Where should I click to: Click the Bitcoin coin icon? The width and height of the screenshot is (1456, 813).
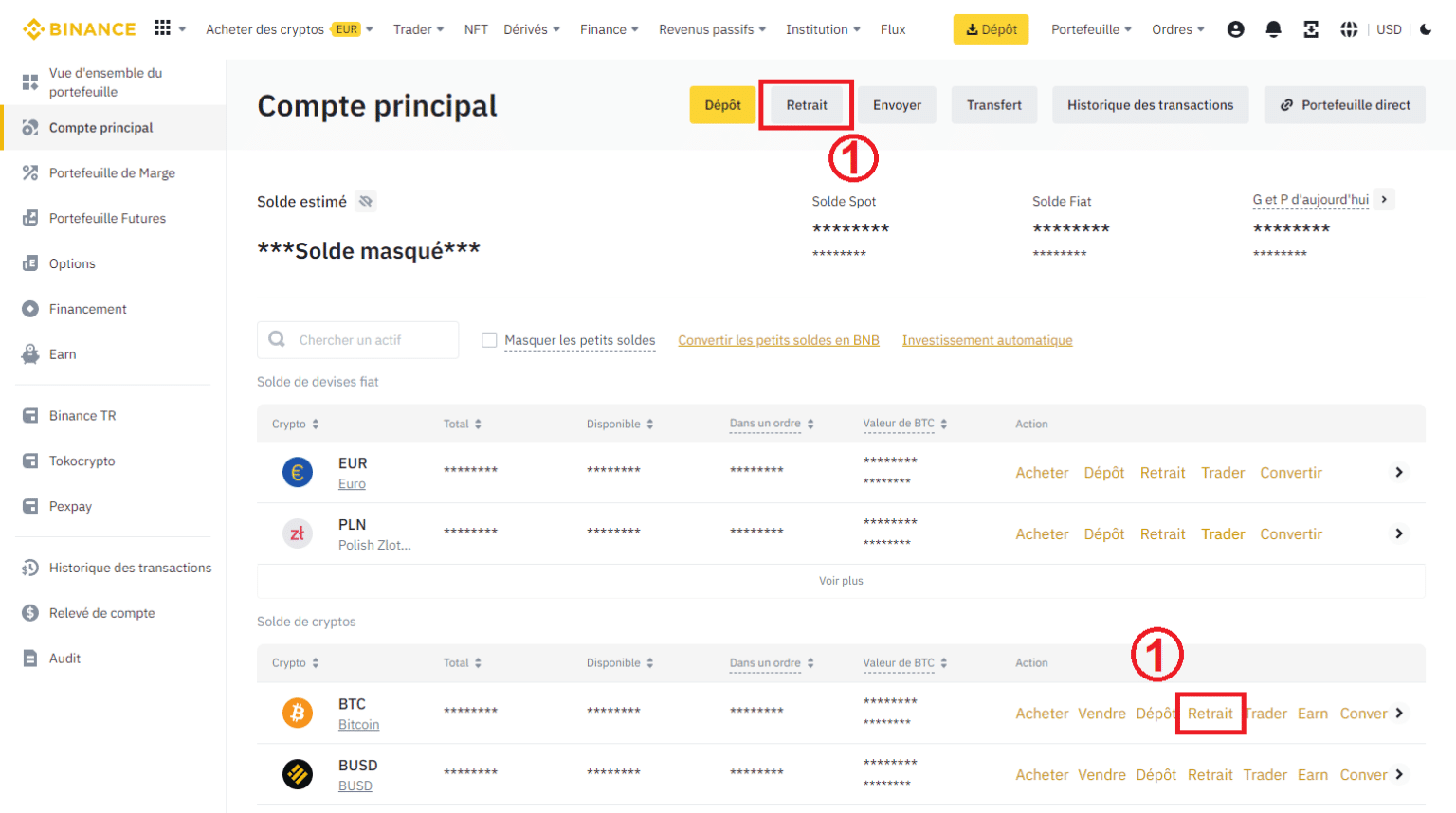click(x=298, y=713)
